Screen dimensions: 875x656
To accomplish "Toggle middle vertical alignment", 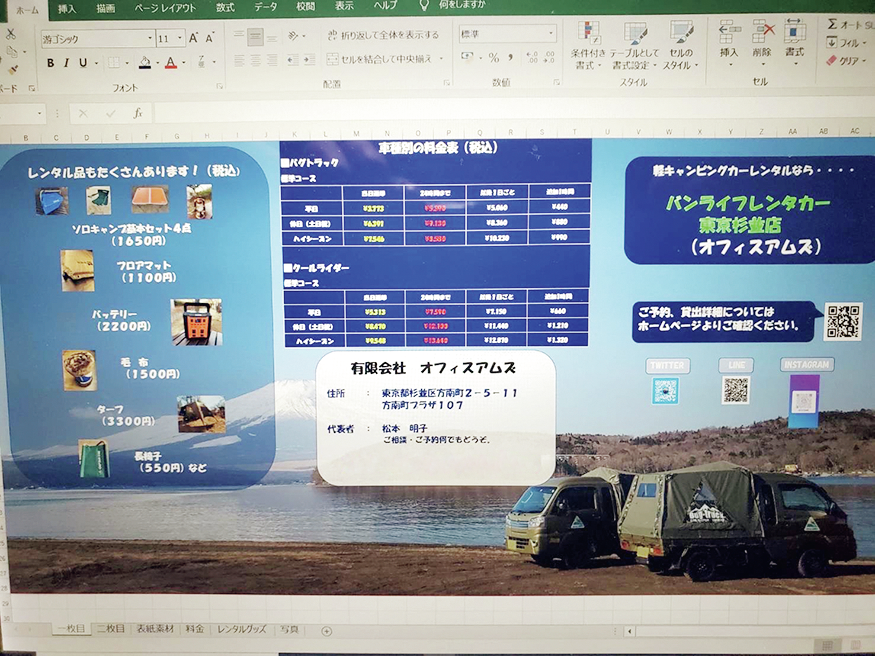I will coord(255,37).
